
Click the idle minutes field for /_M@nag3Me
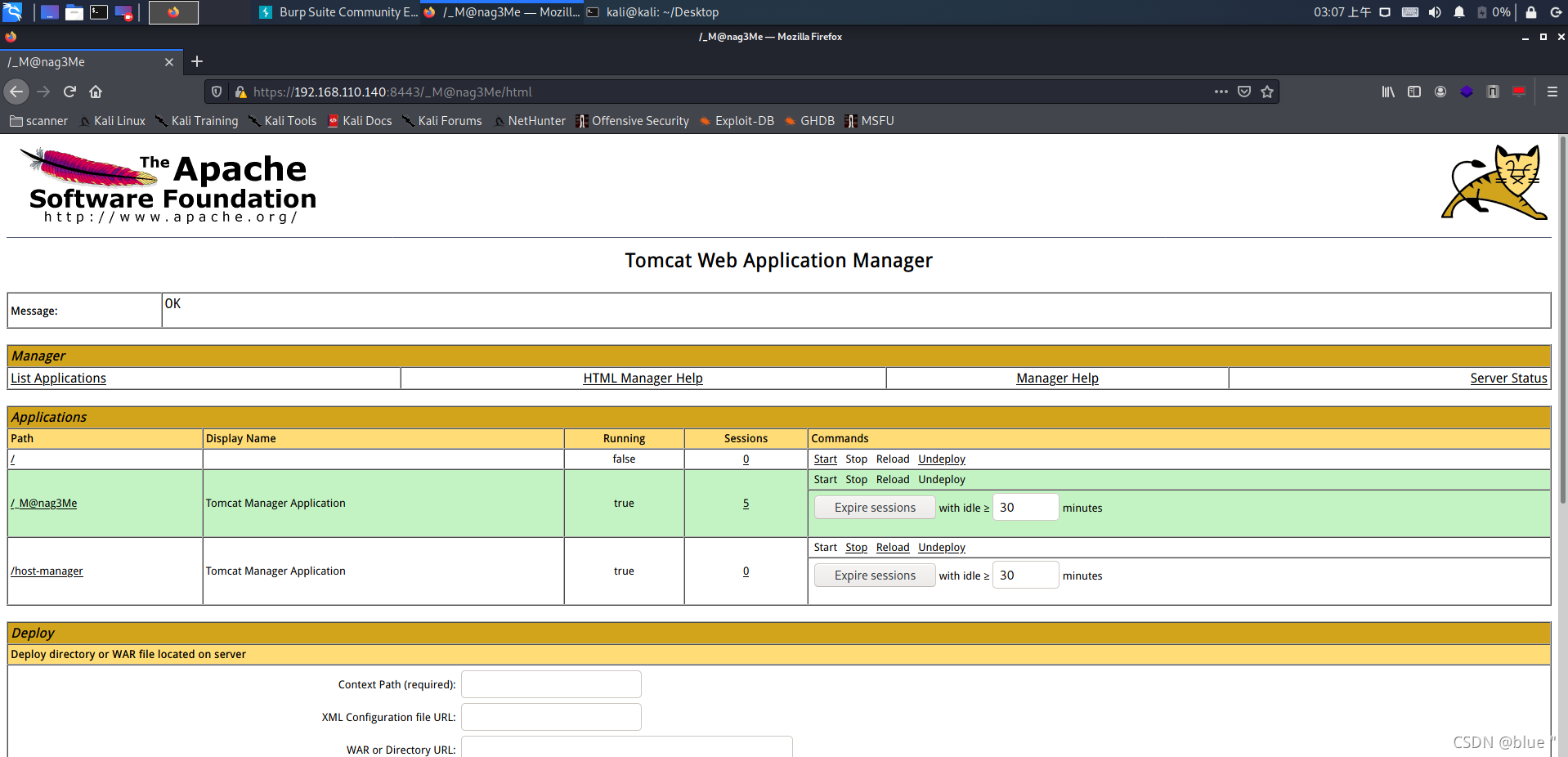coord(1025,508)
